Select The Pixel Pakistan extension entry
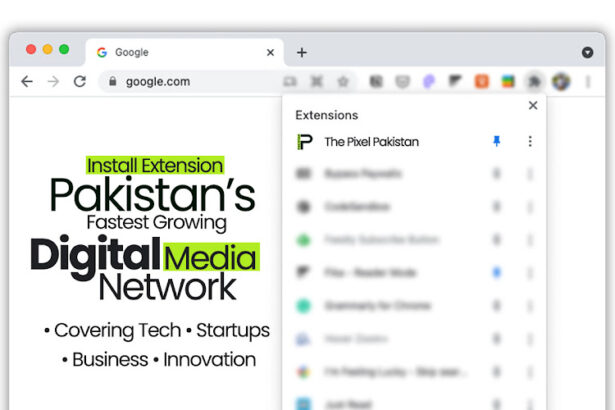 pyautogui.click(x=370, y=142)
